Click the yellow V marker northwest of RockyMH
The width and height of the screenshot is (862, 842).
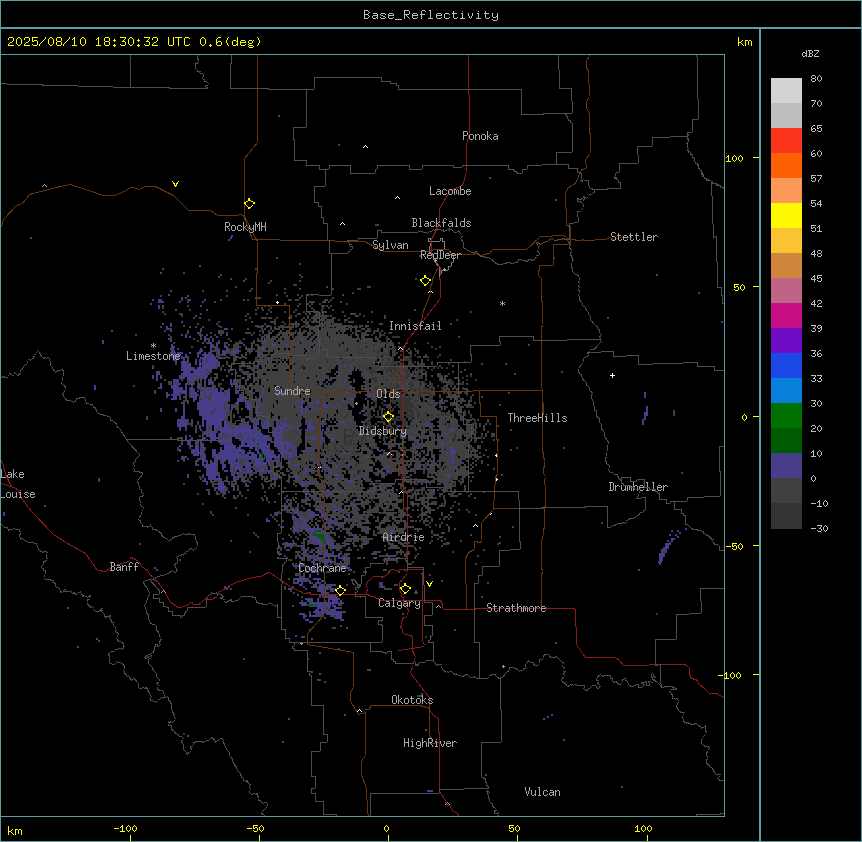175,184
